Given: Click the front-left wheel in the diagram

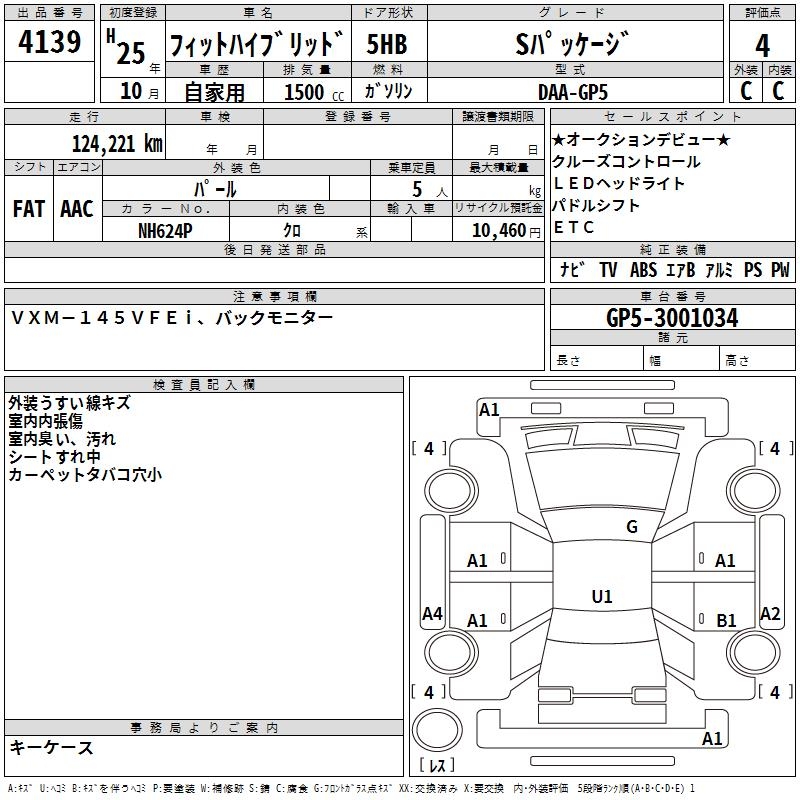Looking at the screenshot, I should 451,491.
